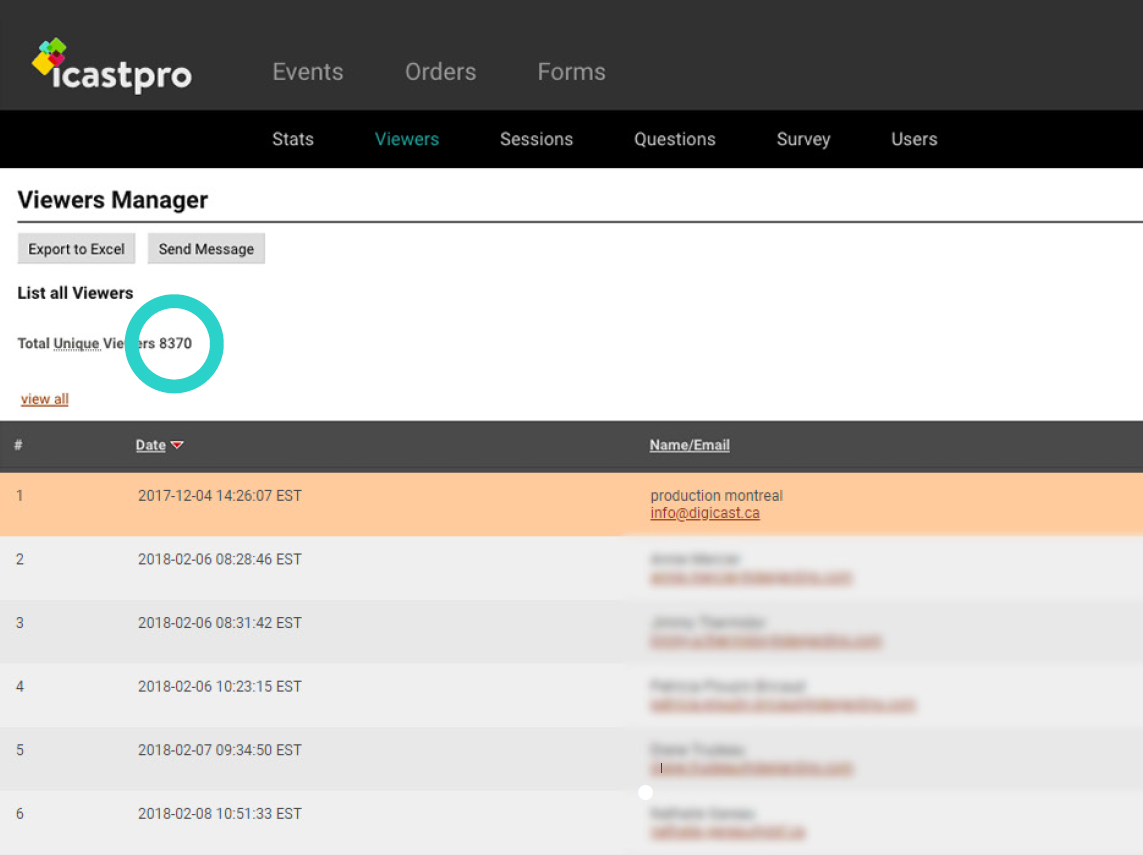This screenshot has width=1143, height=855.
Task: Sort by the Date column header
Action: (x=150, y=446)
